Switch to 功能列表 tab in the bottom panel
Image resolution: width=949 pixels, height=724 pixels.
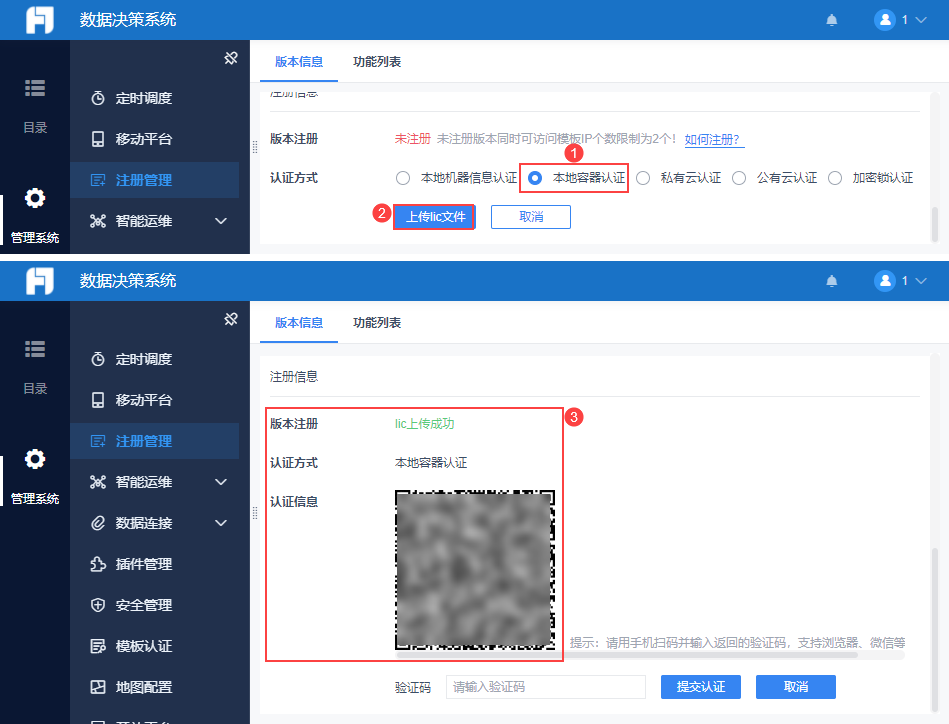click(377, 323)
